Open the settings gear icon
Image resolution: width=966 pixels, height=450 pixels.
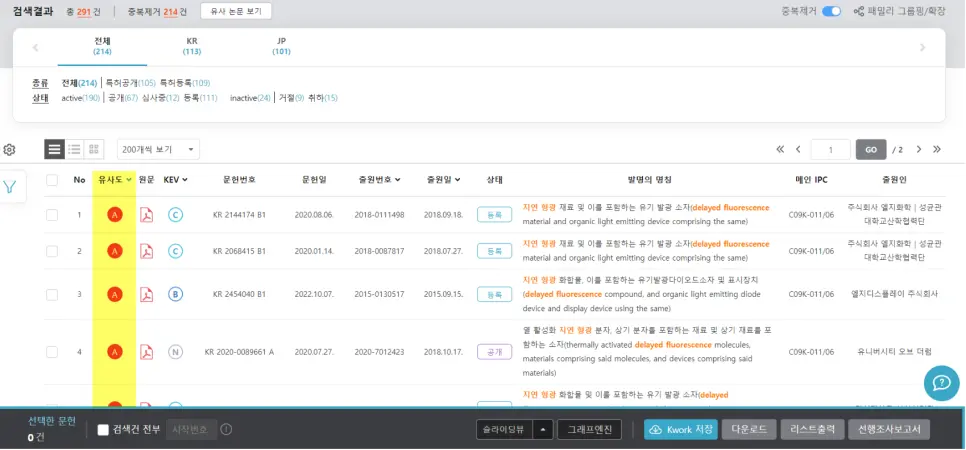(9, 150)
